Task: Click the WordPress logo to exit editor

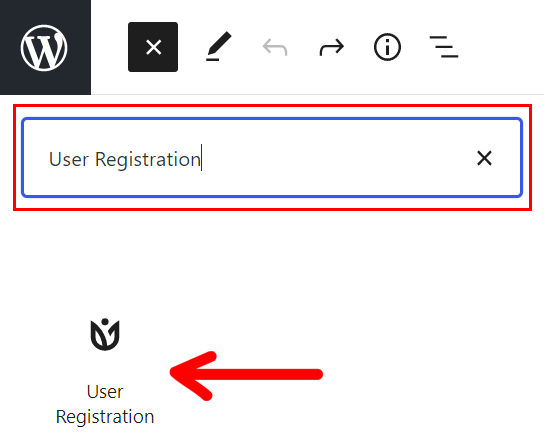Action: click(44, 48)
